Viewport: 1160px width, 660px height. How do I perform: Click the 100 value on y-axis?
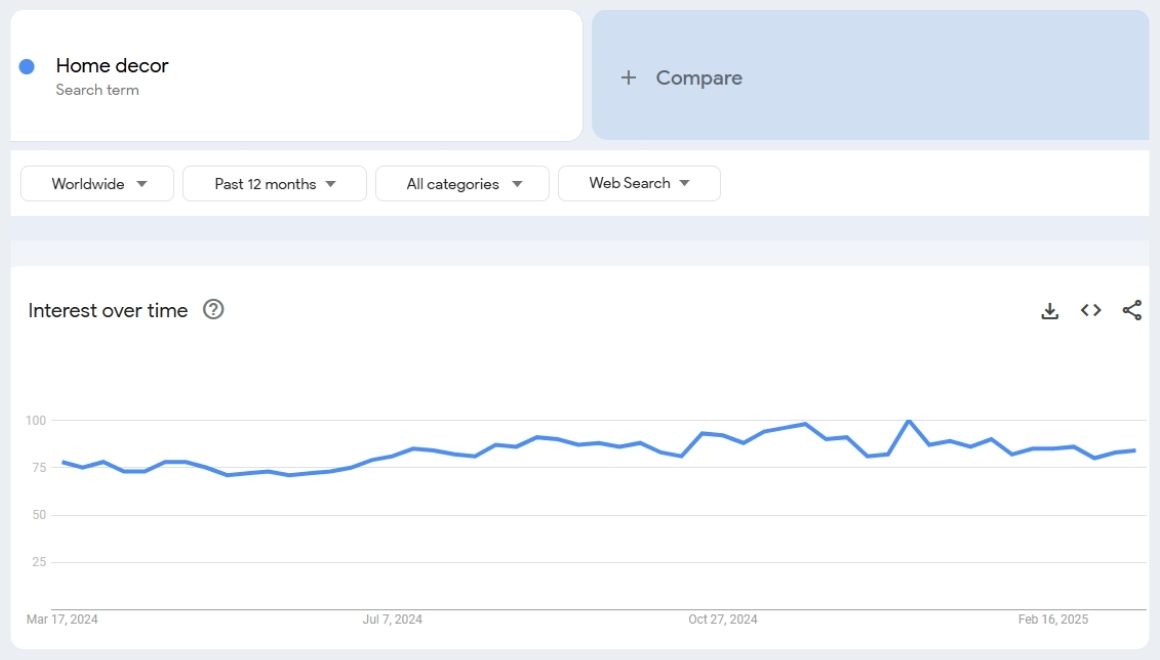point(36,421)
